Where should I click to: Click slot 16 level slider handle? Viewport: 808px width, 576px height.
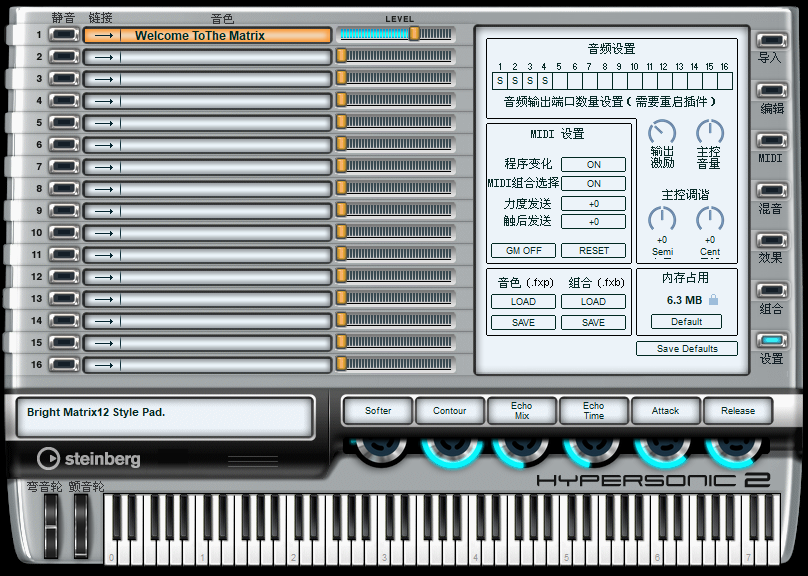tap(341, 363)
